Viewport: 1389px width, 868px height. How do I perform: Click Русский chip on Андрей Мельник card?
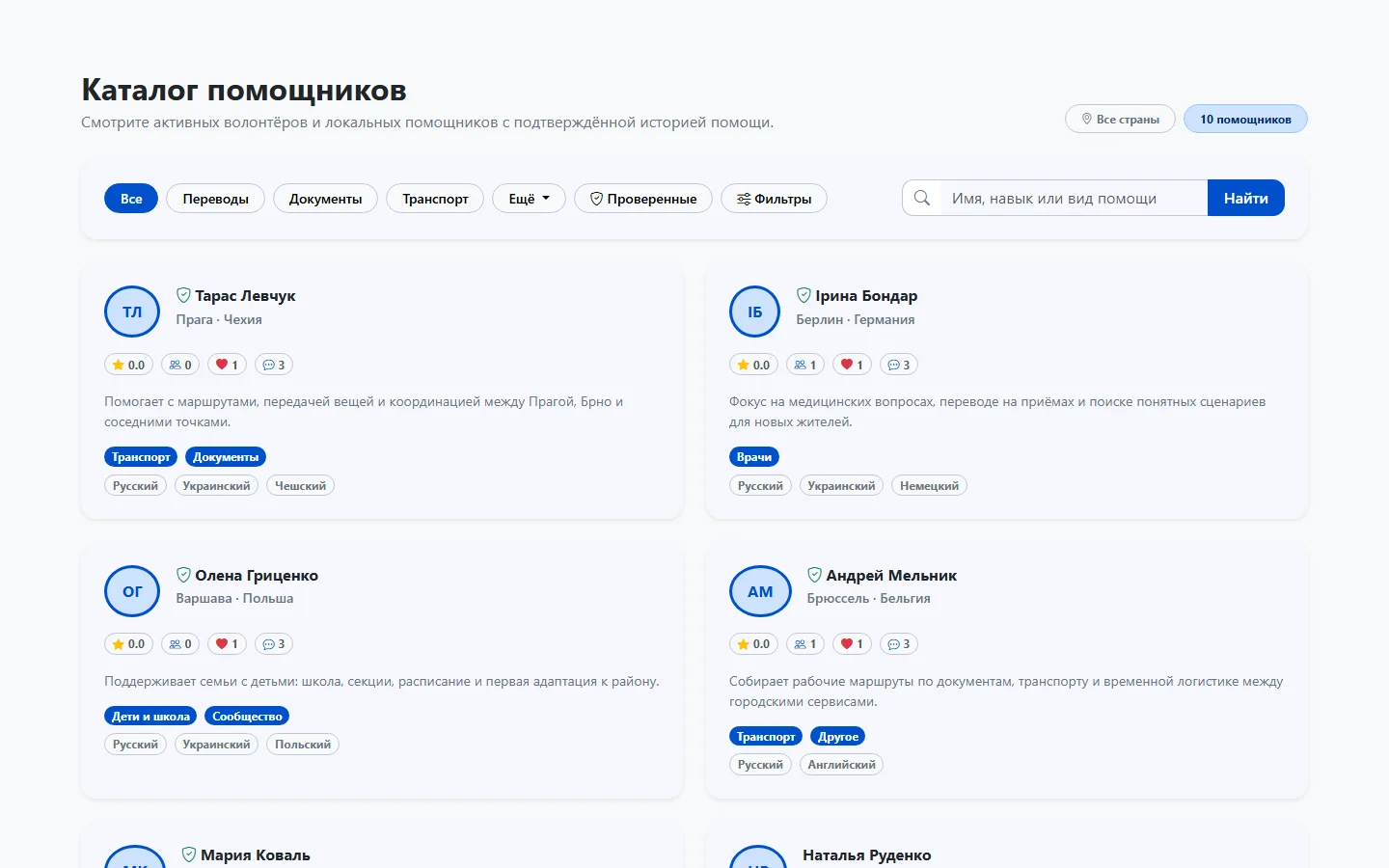tap(760, 764)
